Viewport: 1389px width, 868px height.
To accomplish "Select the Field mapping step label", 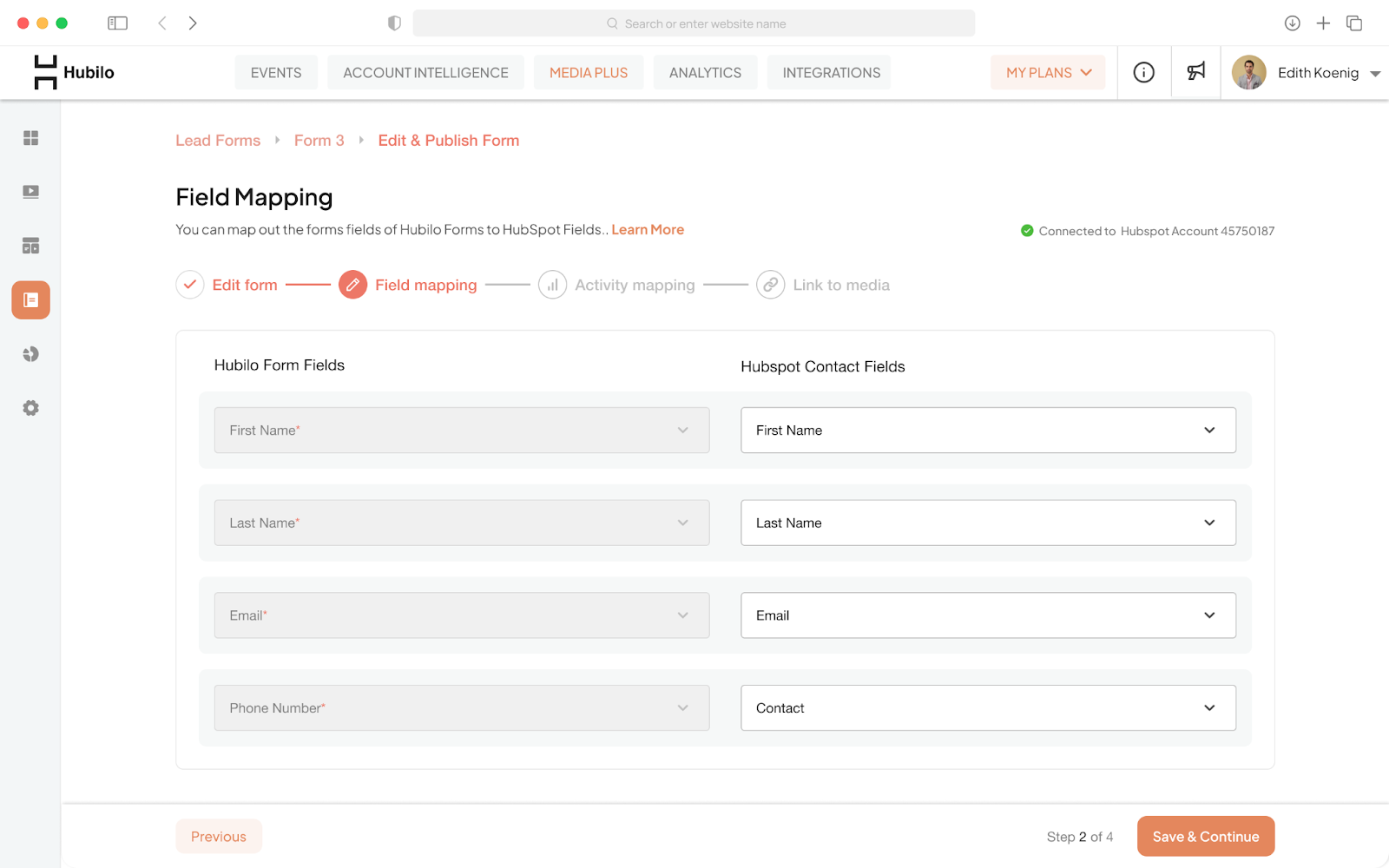I will (426, 285).
